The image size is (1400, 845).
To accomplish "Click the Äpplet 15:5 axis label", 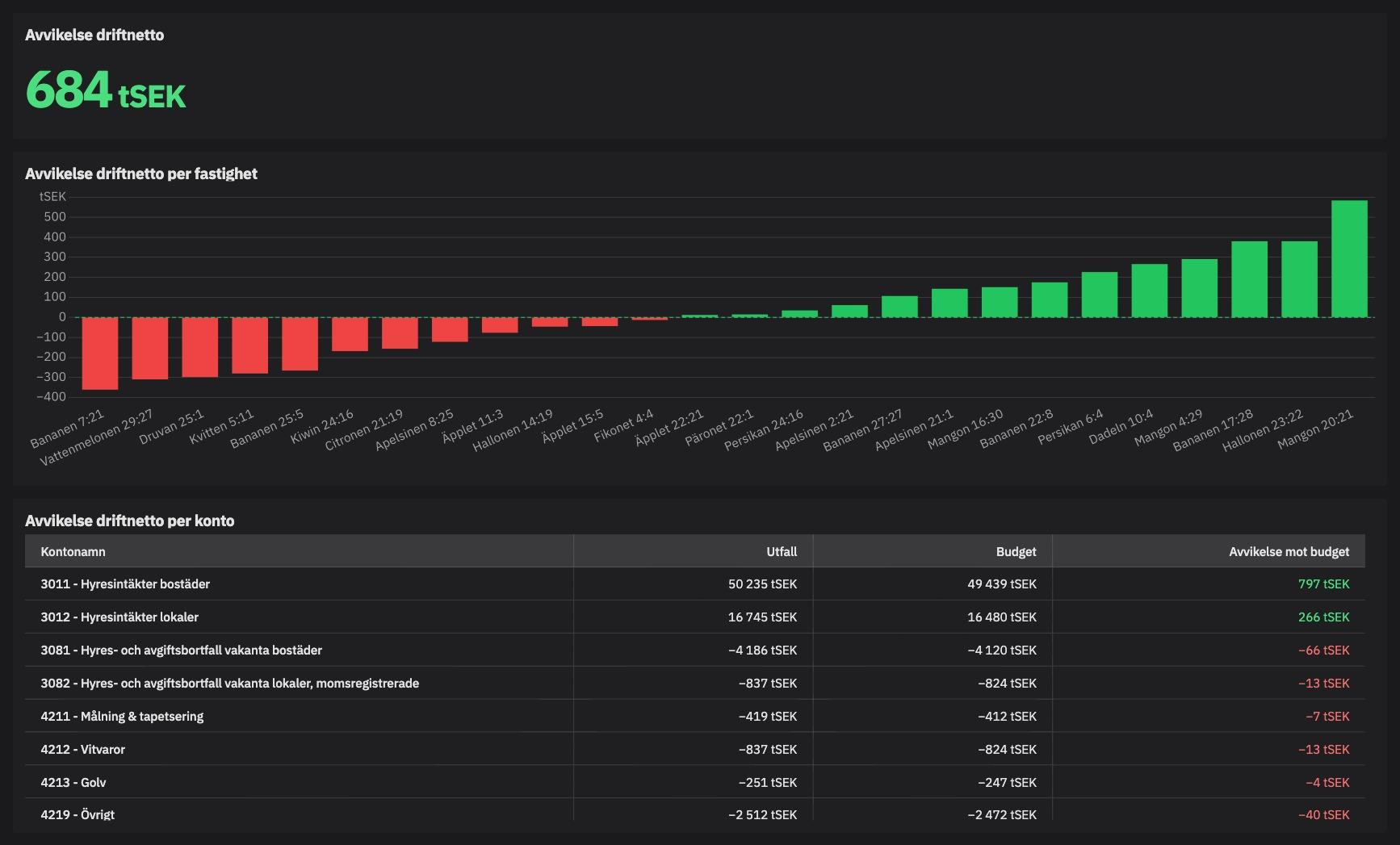I will click(x=573, y=426).
